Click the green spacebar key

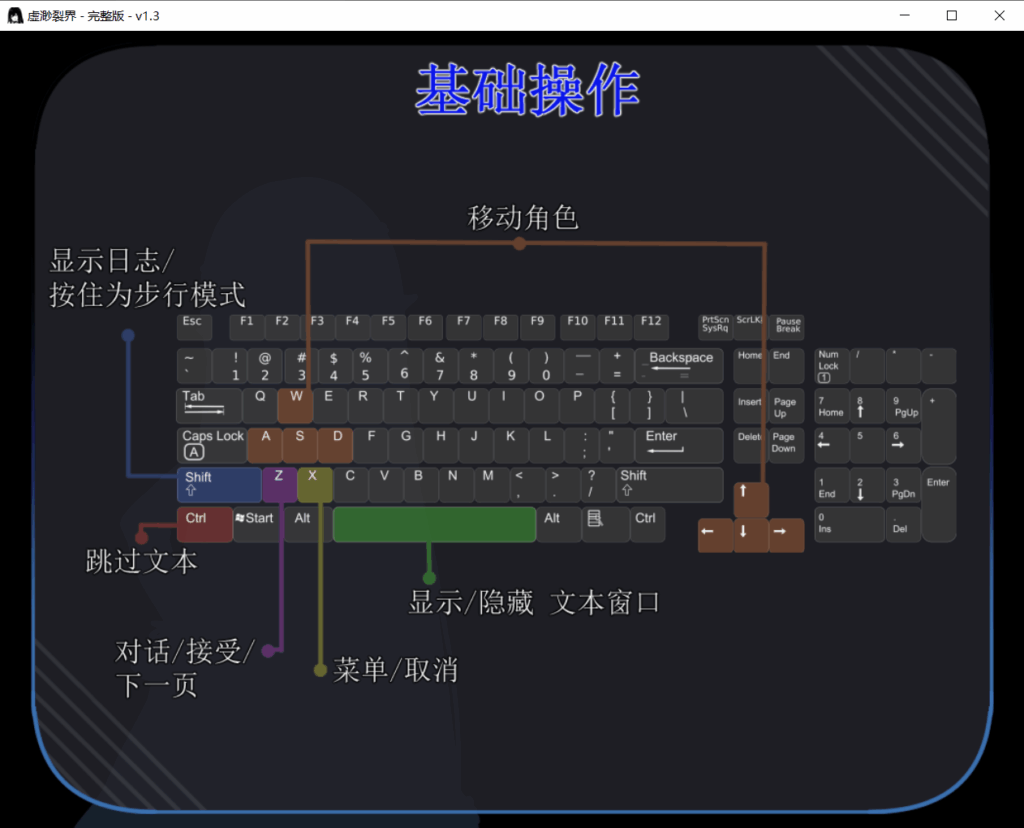point(434,524)
